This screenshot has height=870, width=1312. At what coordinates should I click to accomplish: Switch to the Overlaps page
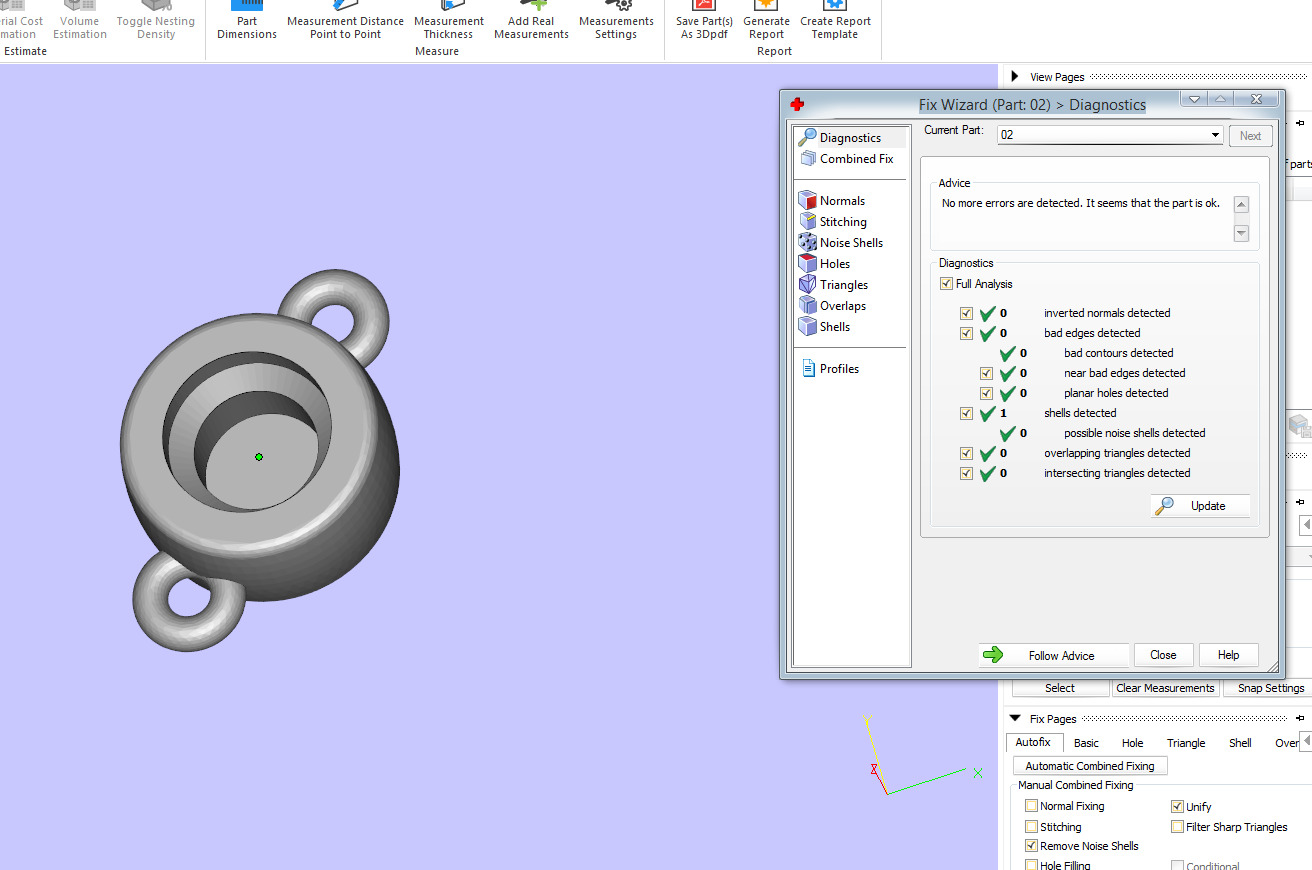tap(833, 306)
